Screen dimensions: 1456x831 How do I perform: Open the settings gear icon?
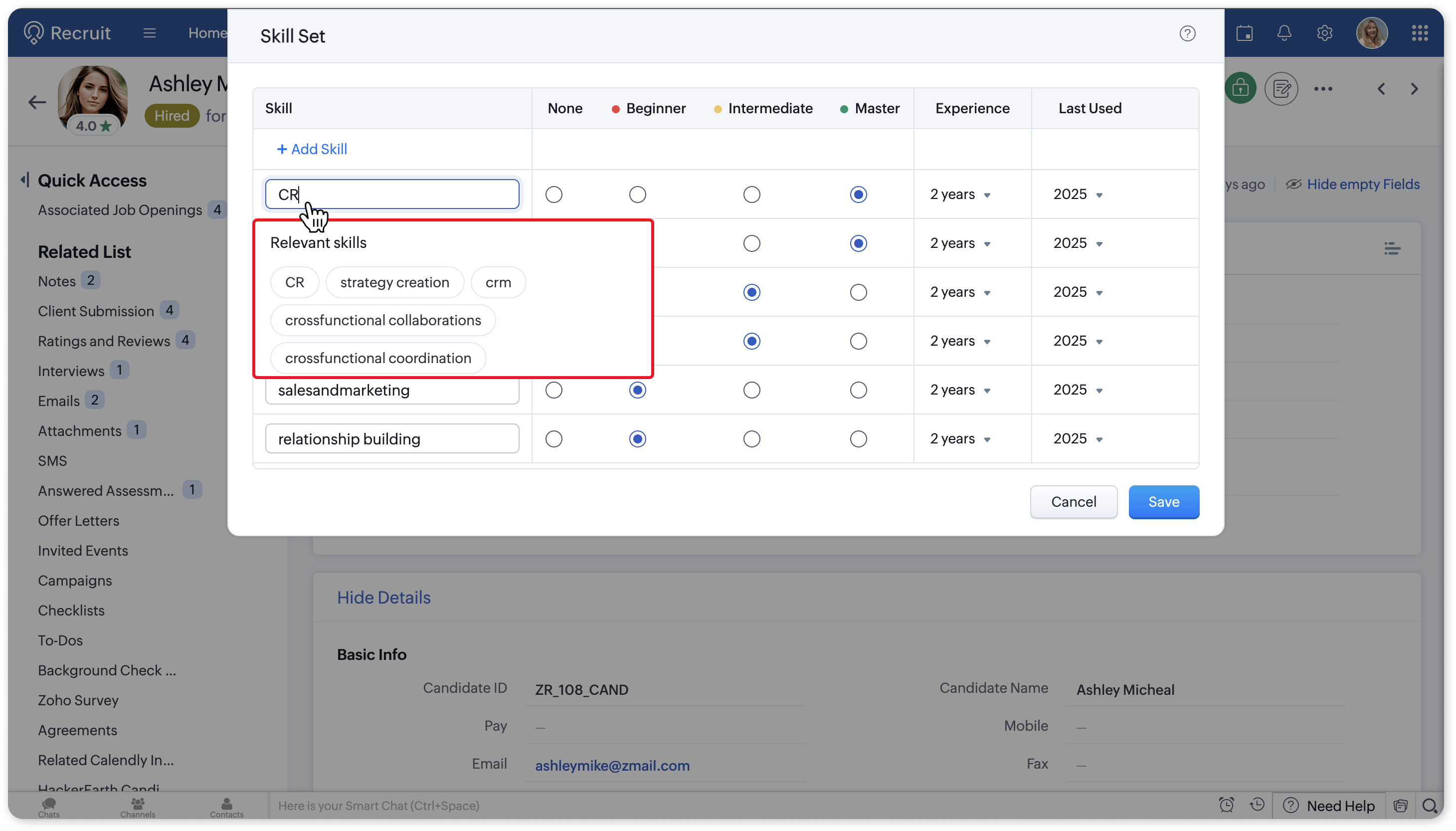1324,33
